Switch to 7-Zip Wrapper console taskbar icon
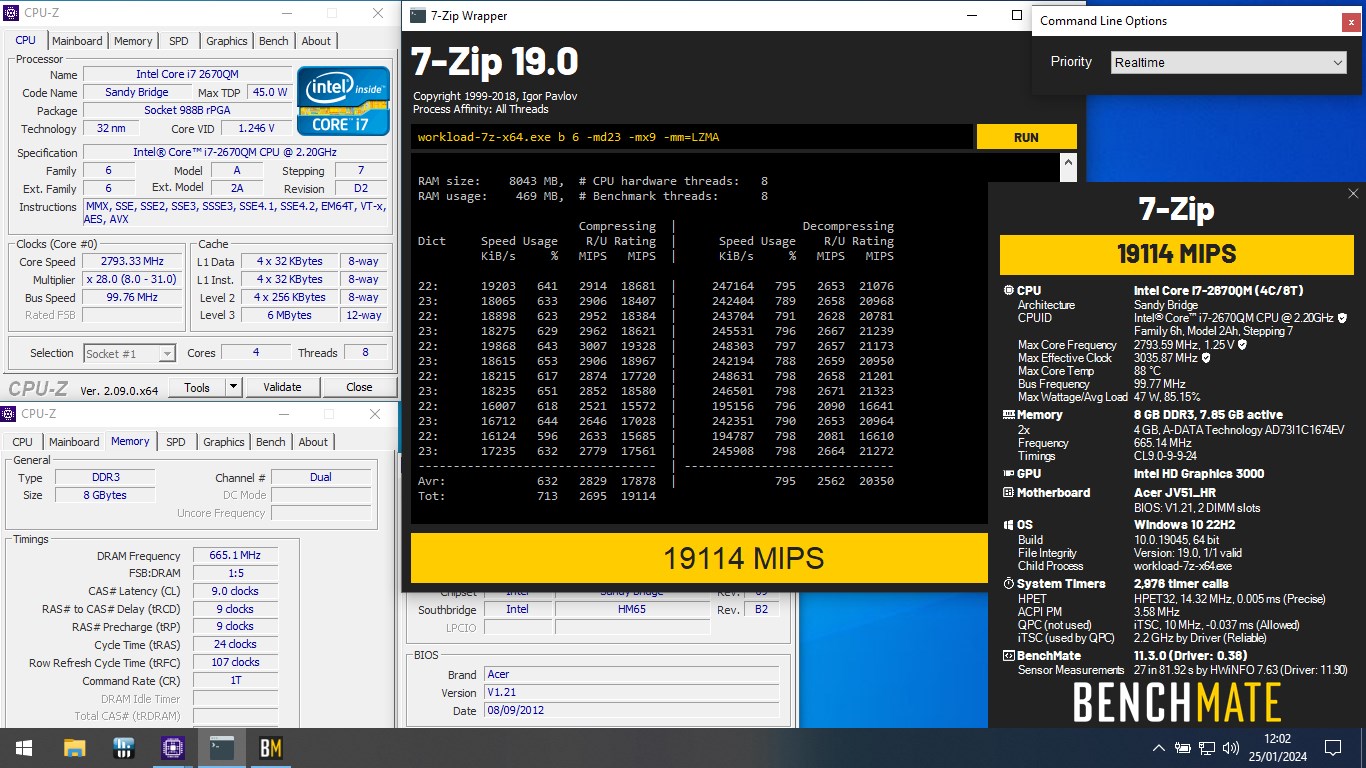Screen dimensions: 1366x768 (x=222, y=748)
